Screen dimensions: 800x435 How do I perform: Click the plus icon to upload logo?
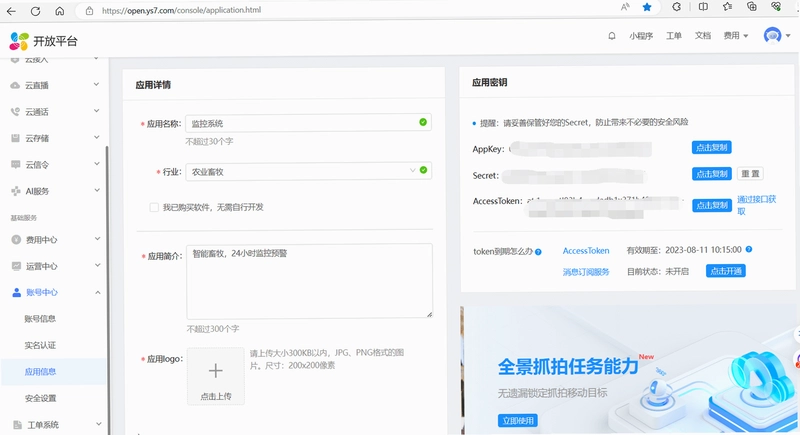[x=216, y=371]
